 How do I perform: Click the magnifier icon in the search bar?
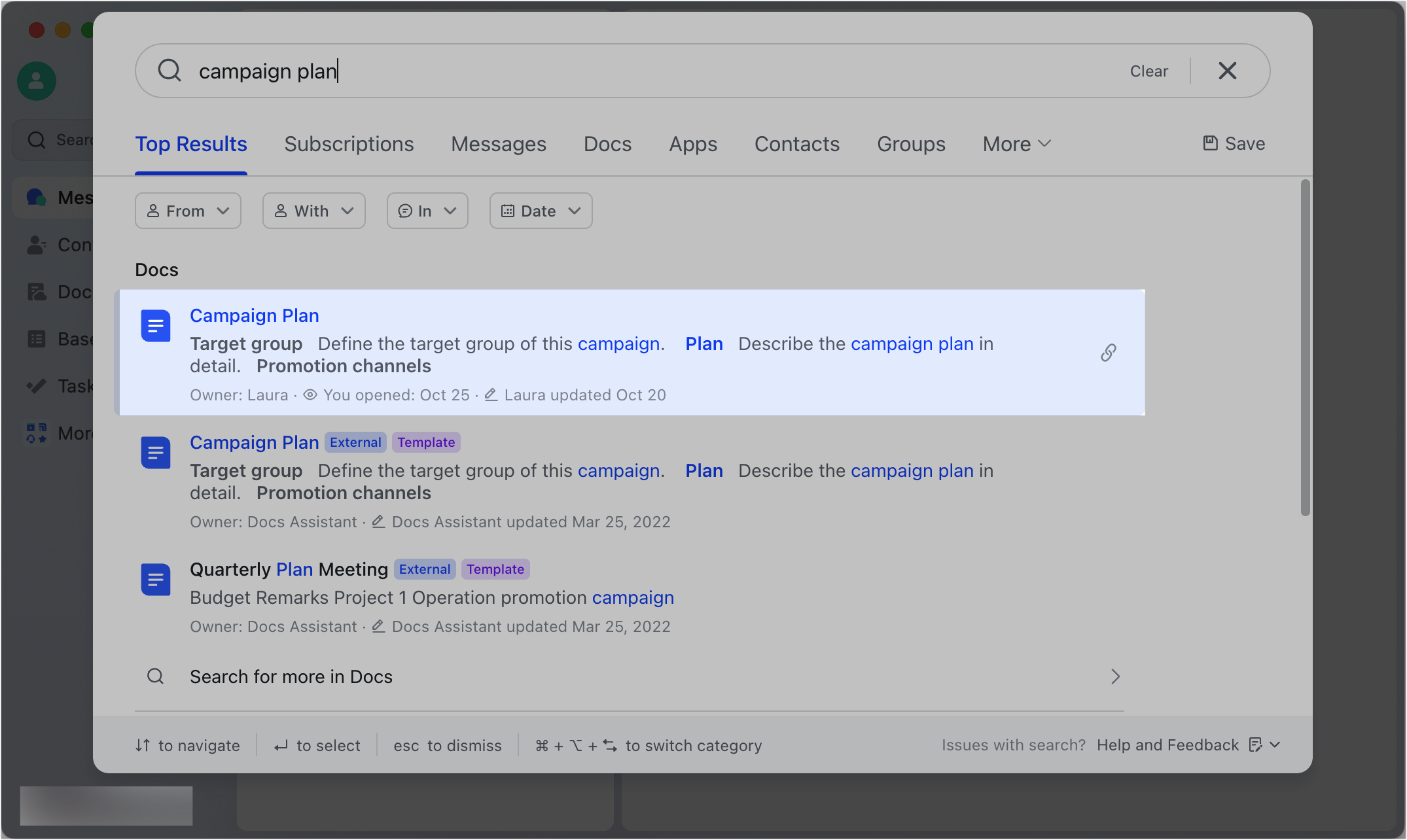pos(169,70)
